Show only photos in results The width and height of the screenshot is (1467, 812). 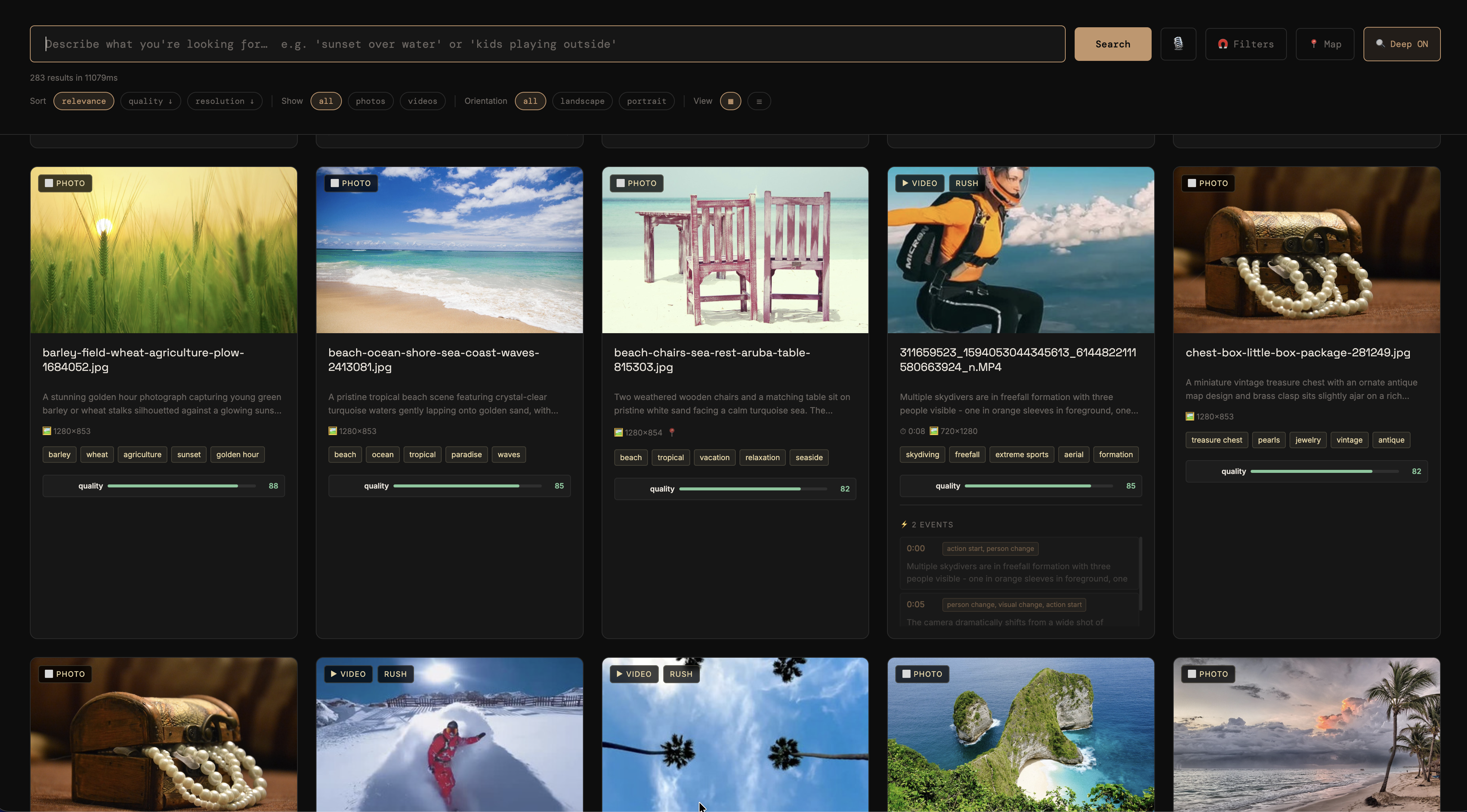[x=370, y=101]
